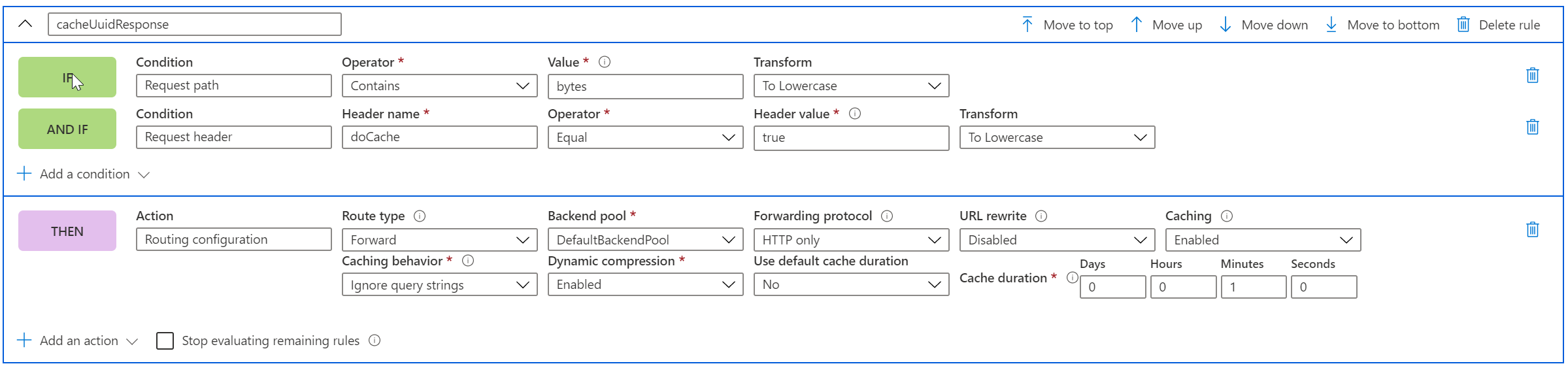The image size is (1568, 366).
Task: Click the Delete rule trash icon
Action: pyautogui.click(x=1463, y=25)
